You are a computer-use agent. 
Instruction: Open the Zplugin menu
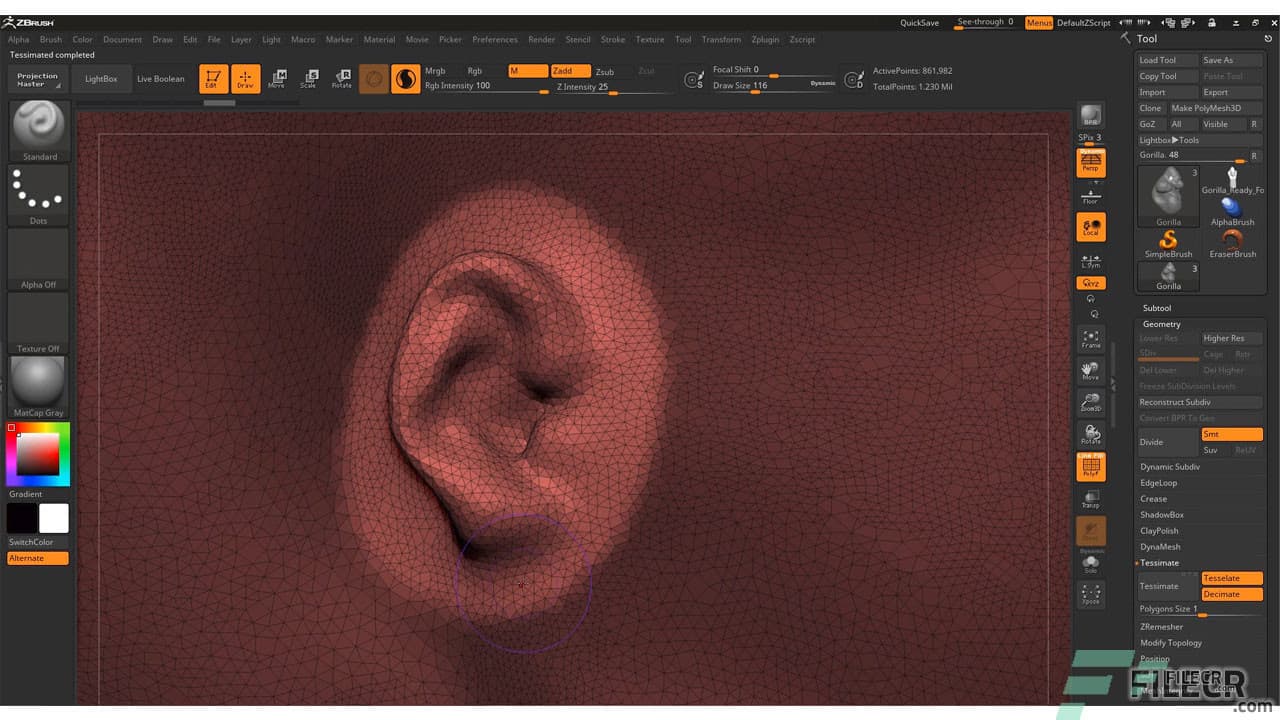(x=765, y=39)
